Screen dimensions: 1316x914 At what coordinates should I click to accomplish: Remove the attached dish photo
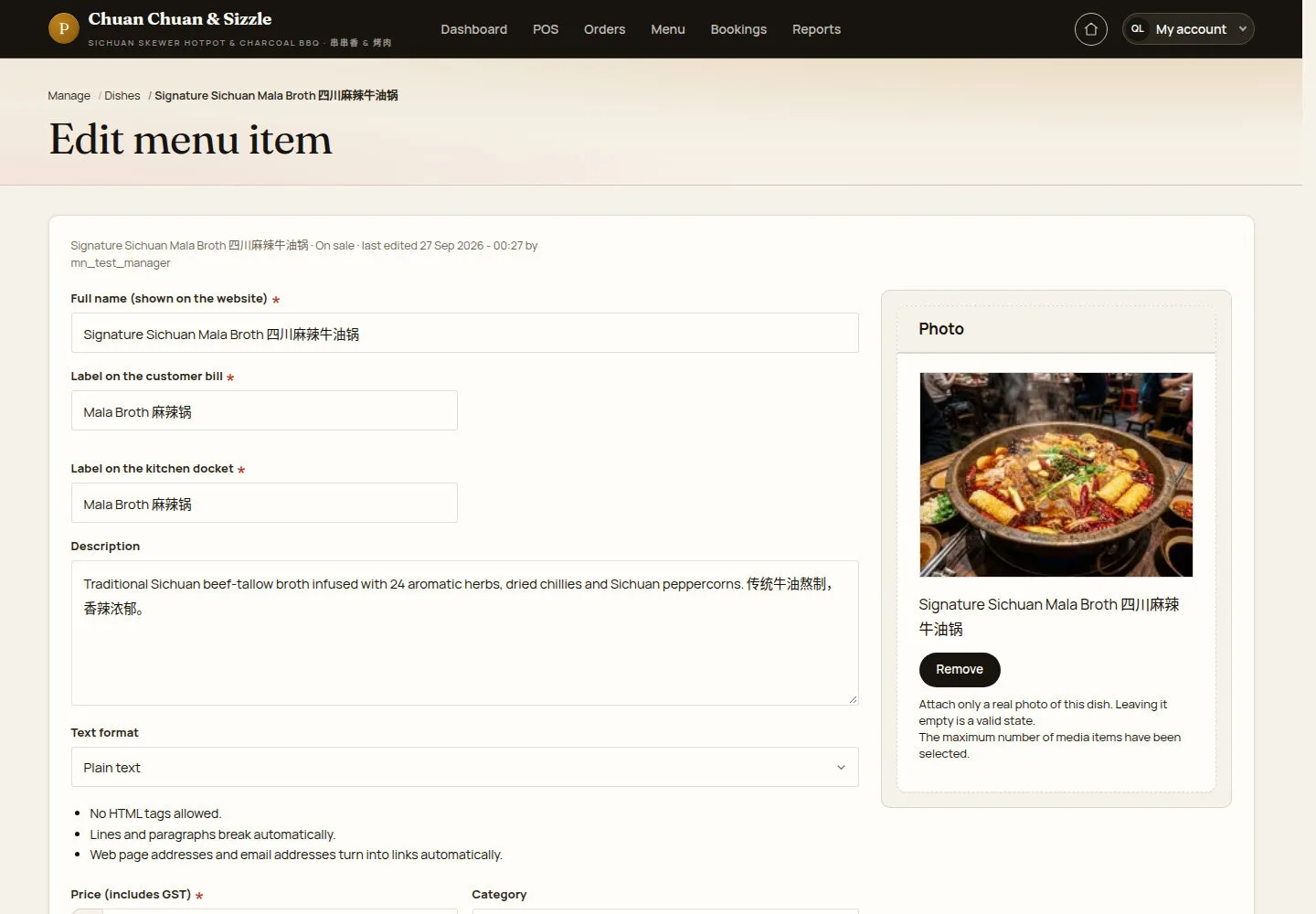[959, 669]
